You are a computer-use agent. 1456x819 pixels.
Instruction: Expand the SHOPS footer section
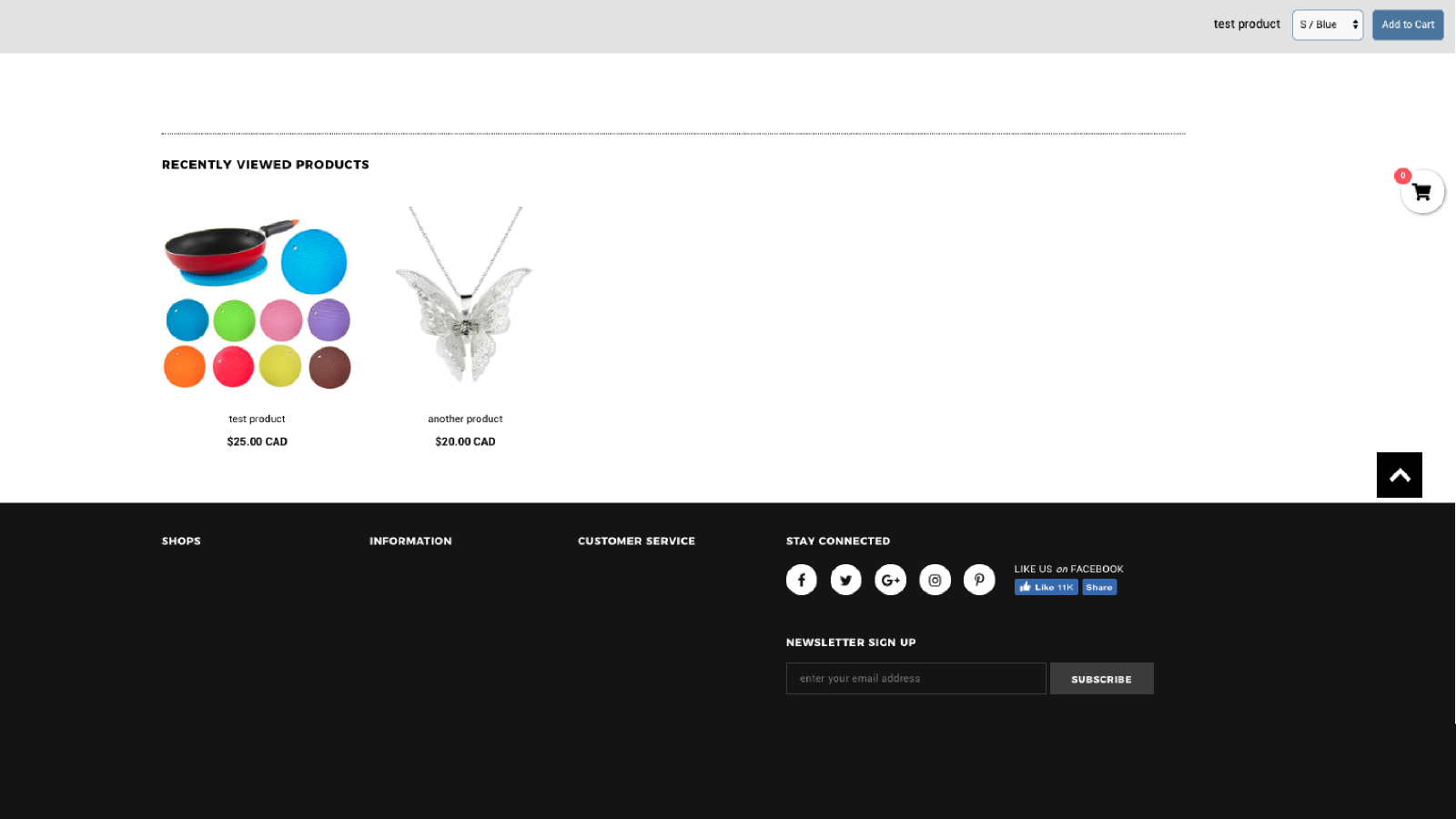(x=181, y=541)
